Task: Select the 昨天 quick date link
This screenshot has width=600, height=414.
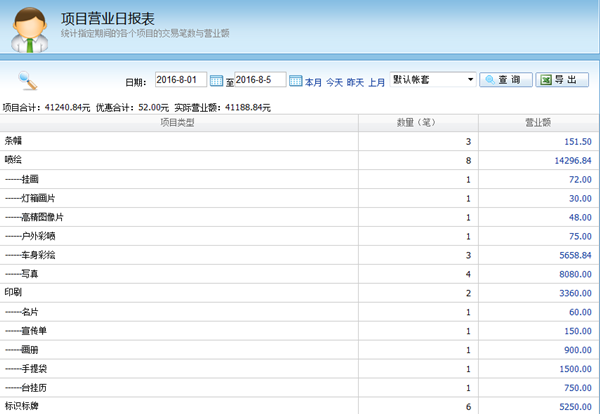Action: coord(355,81)
